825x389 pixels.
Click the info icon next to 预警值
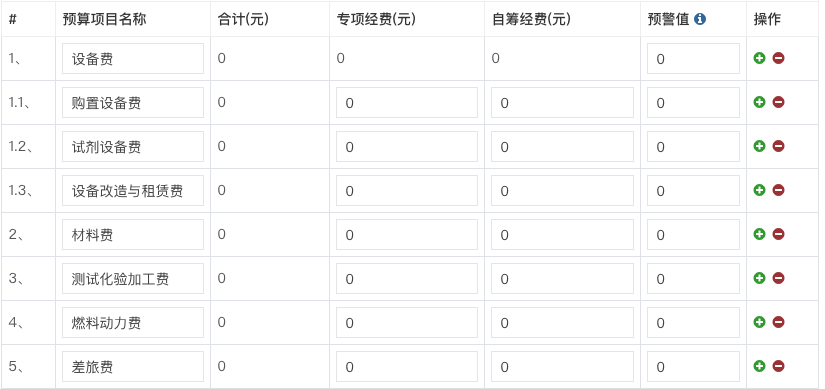(700, 19)
